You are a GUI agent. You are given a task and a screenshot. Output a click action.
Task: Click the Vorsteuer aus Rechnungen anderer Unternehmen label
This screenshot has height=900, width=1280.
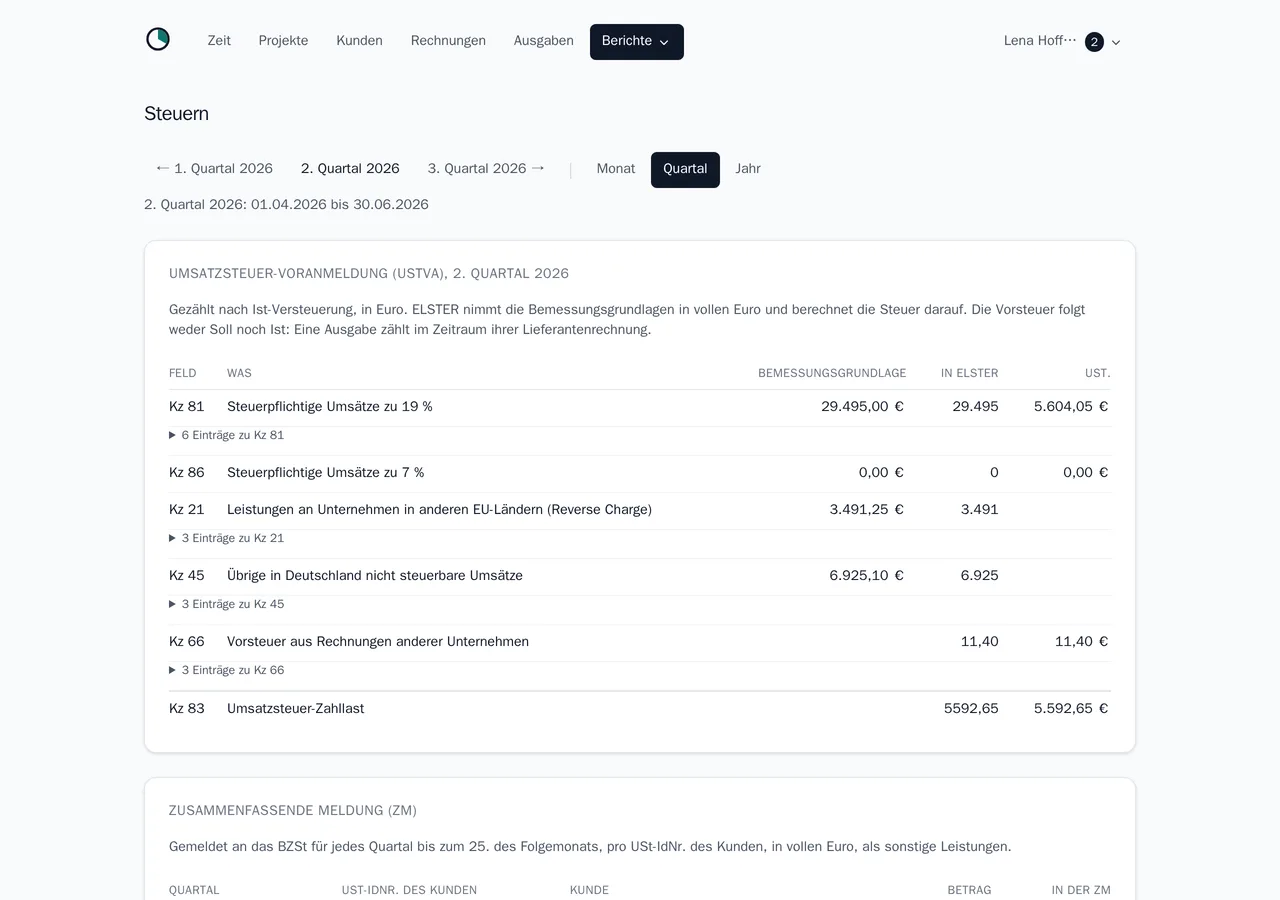[378, 642]
